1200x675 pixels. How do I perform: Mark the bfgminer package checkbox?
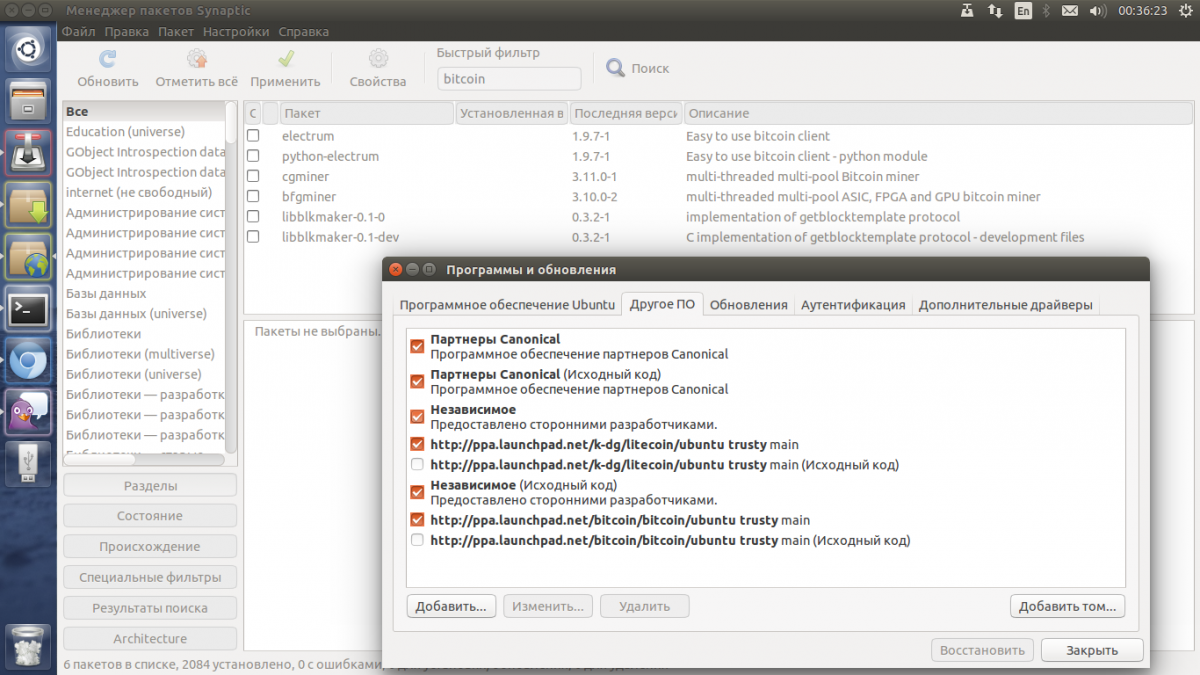pos(253,197)
